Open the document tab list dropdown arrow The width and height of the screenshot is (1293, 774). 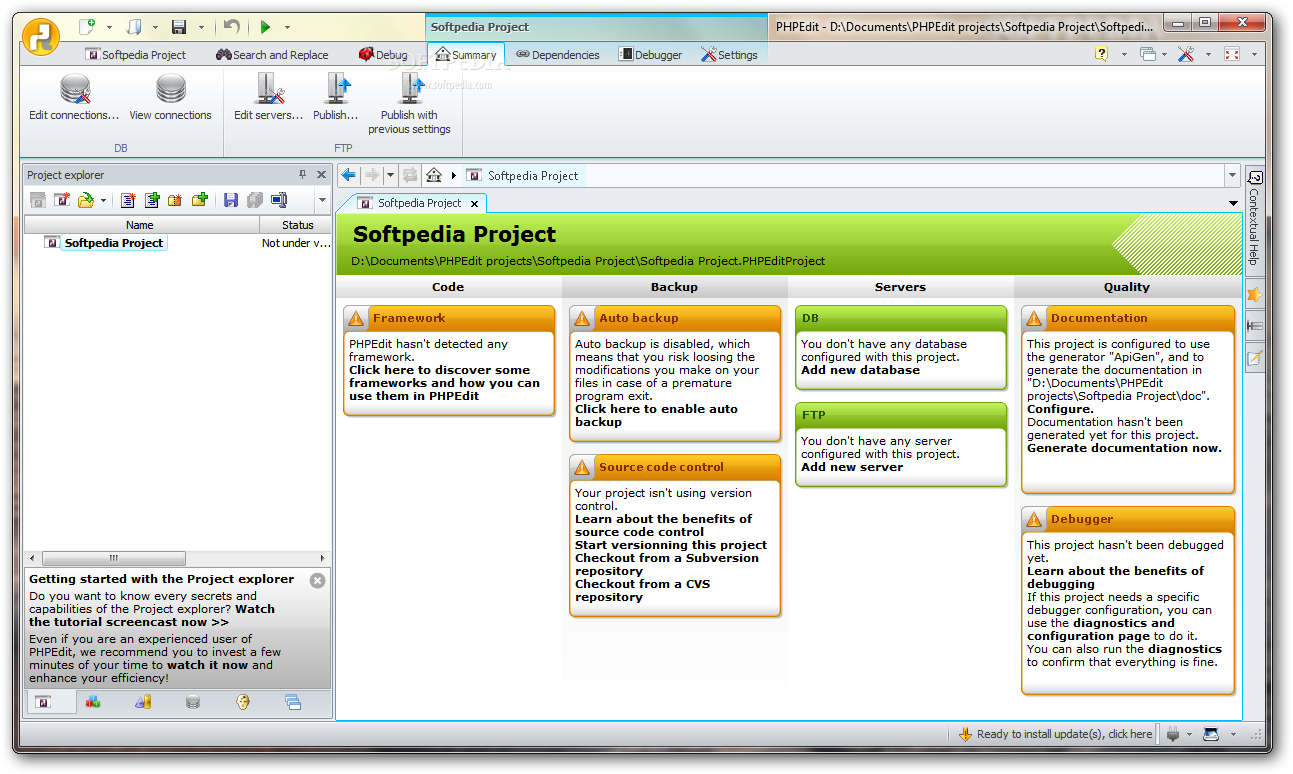[x=1233, y=203]
